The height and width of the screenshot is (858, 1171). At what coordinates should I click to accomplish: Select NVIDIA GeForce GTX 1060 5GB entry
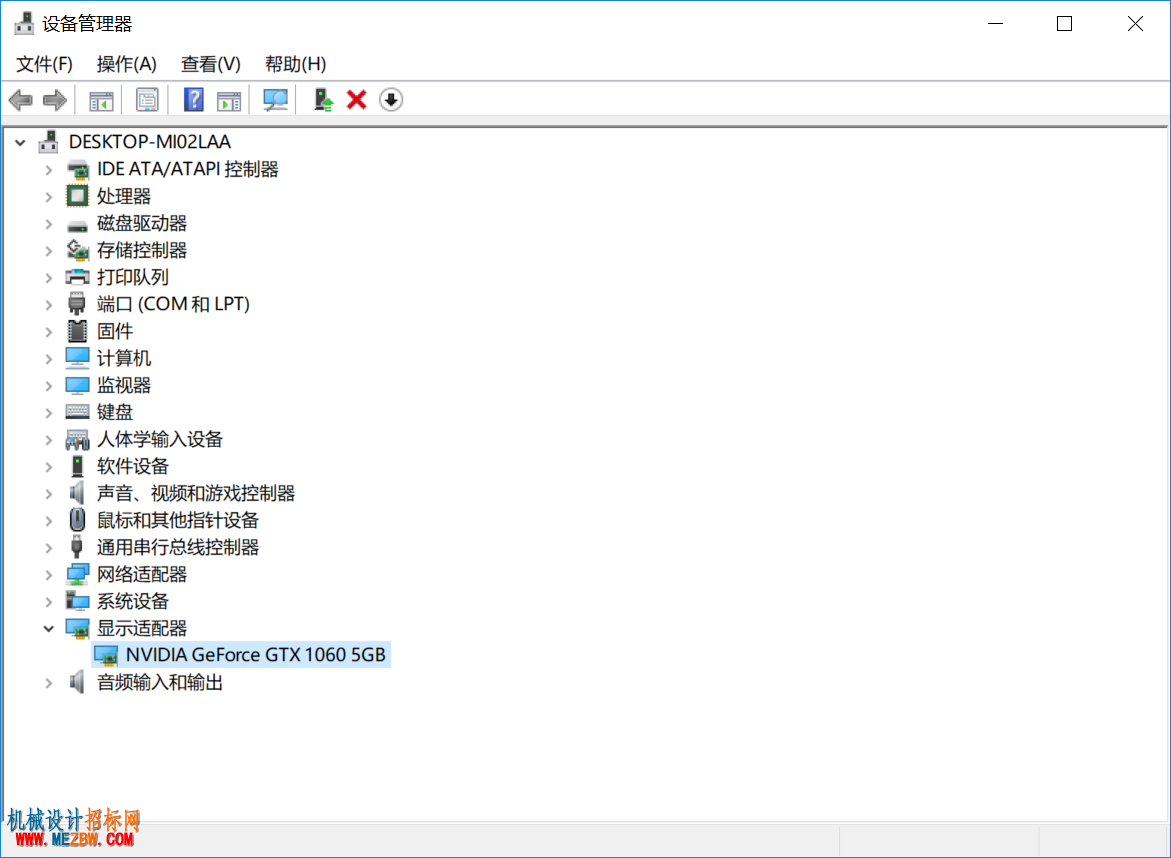pos(255,655)
